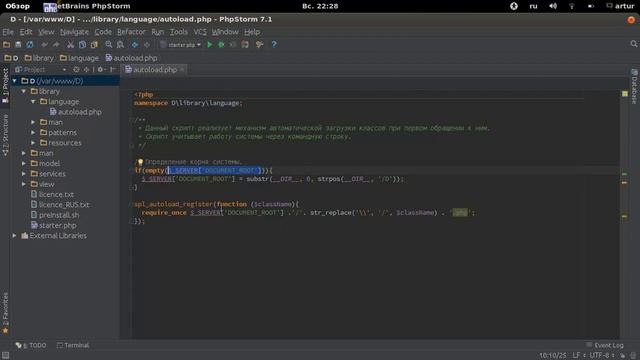The height and width of the screenshot is (360, 640).
Task: Expand the patterns folder arrow
Action: tap(33, 133)
